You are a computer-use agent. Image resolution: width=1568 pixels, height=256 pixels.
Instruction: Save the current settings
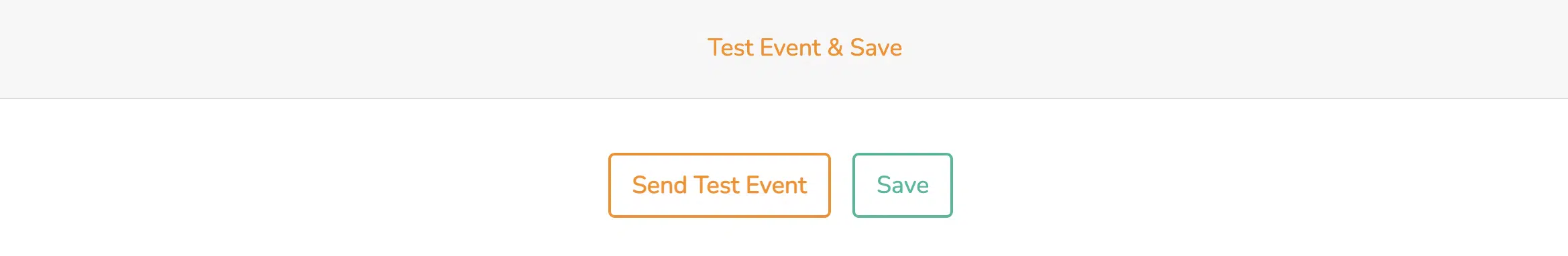[902, 185]
